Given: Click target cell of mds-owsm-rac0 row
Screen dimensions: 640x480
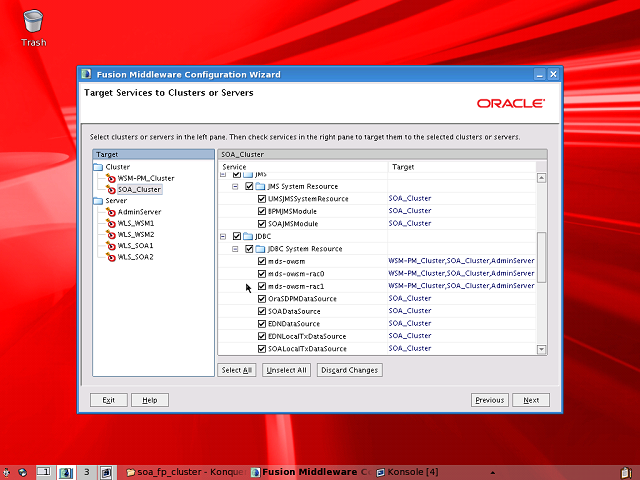Looking at the screenshot, I should coord(461,273).
